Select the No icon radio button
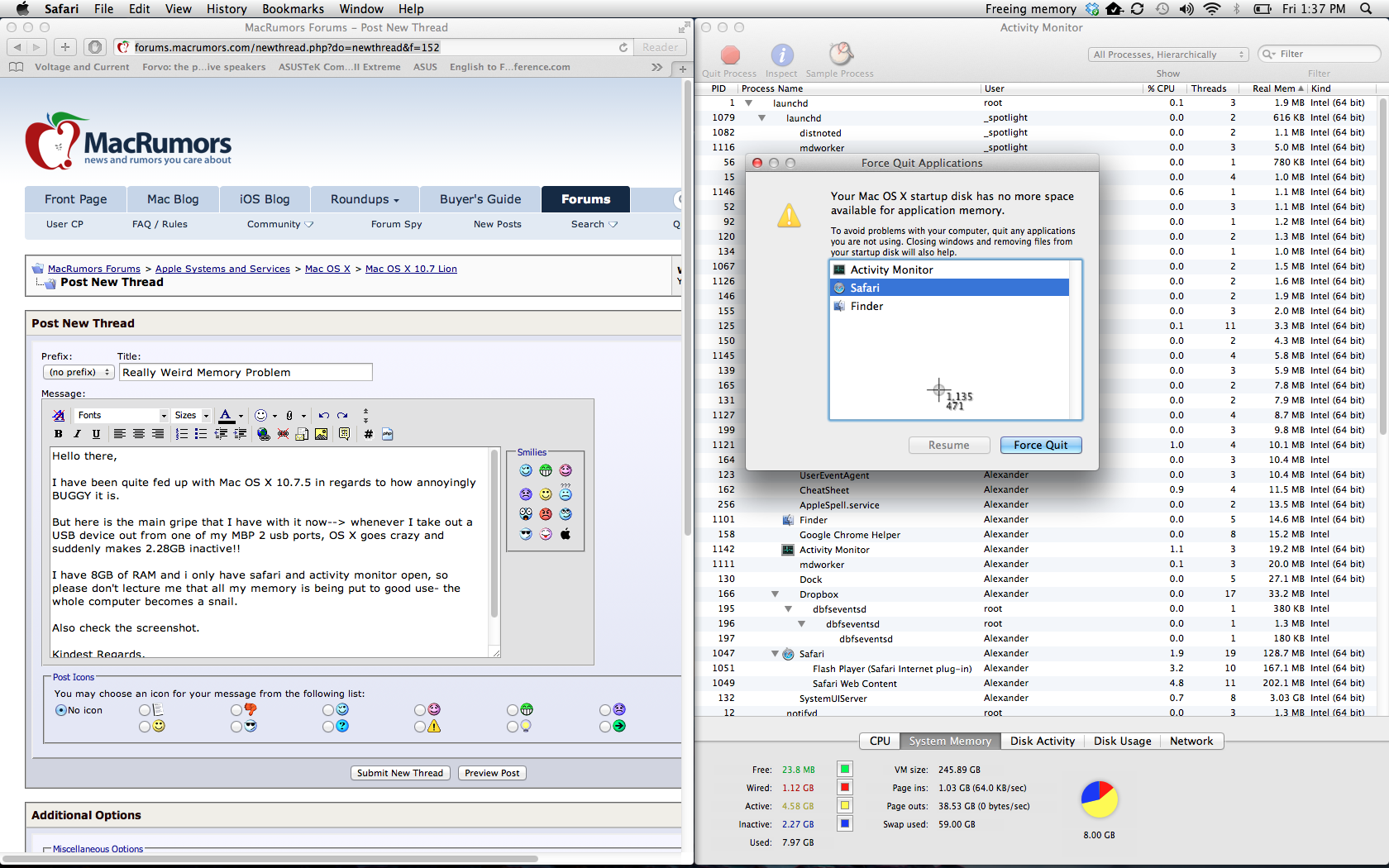1389x868 pixels. [x=61, y=710]
